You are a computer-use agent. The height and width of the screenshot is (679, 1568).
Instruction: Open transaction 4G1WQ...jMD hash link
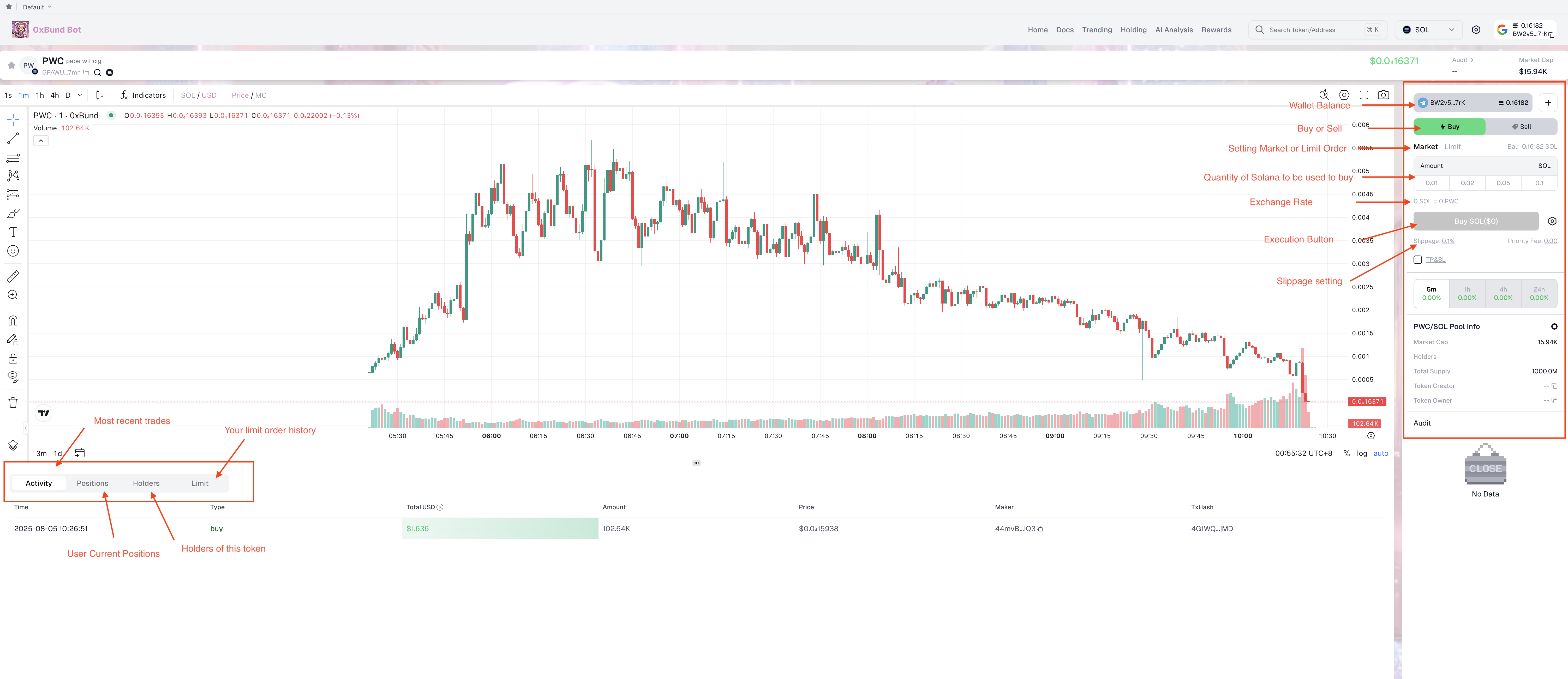tap(1212, 529)
